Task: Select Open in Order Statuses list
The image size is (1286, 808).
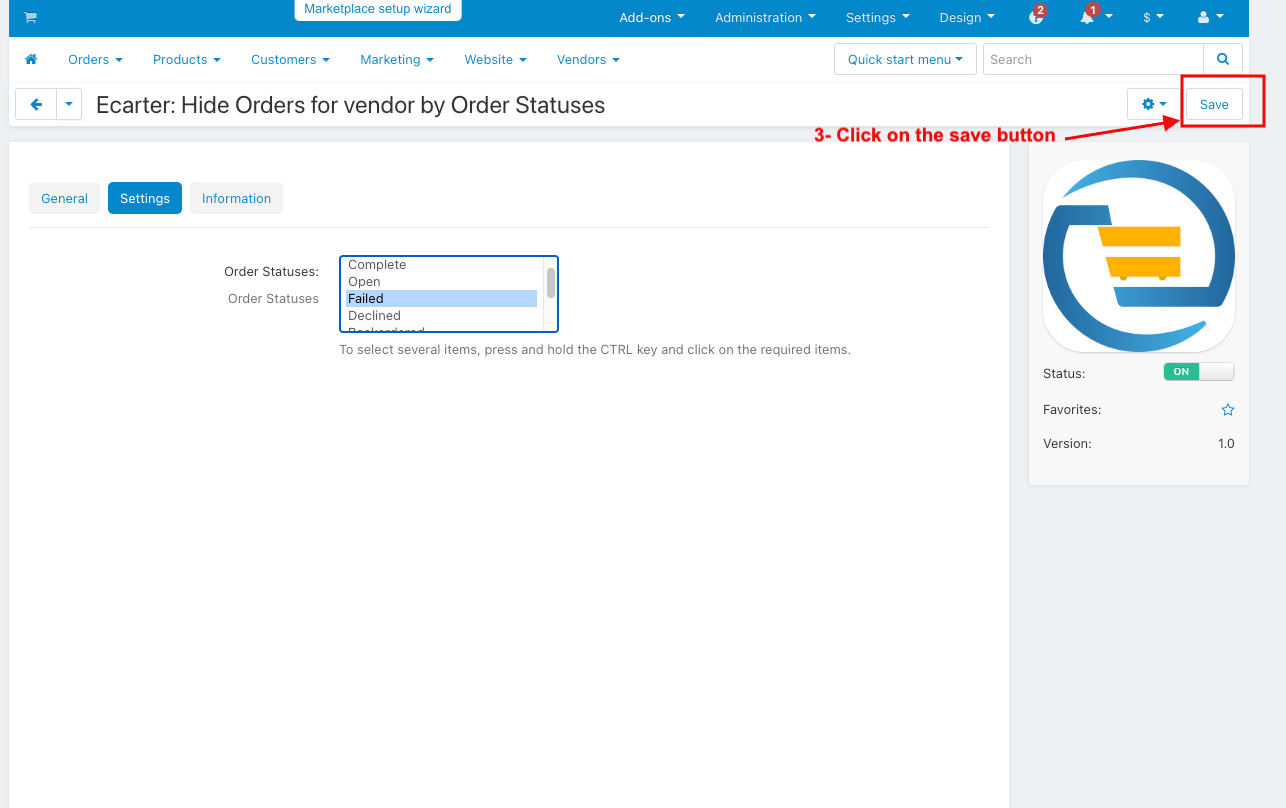Action: point(441,282)
